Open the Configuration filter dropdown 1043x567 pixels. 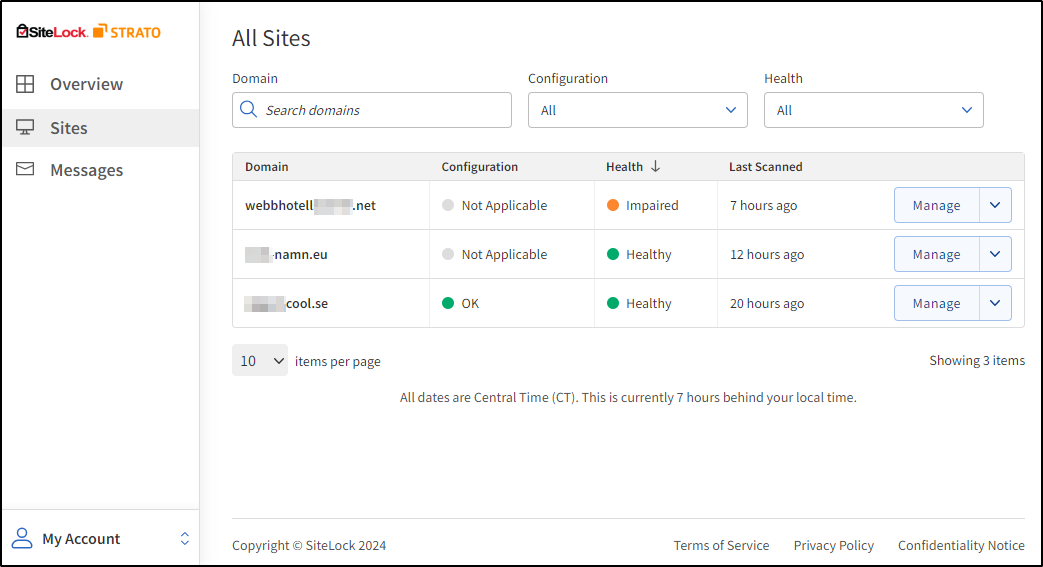coord(637,110)
